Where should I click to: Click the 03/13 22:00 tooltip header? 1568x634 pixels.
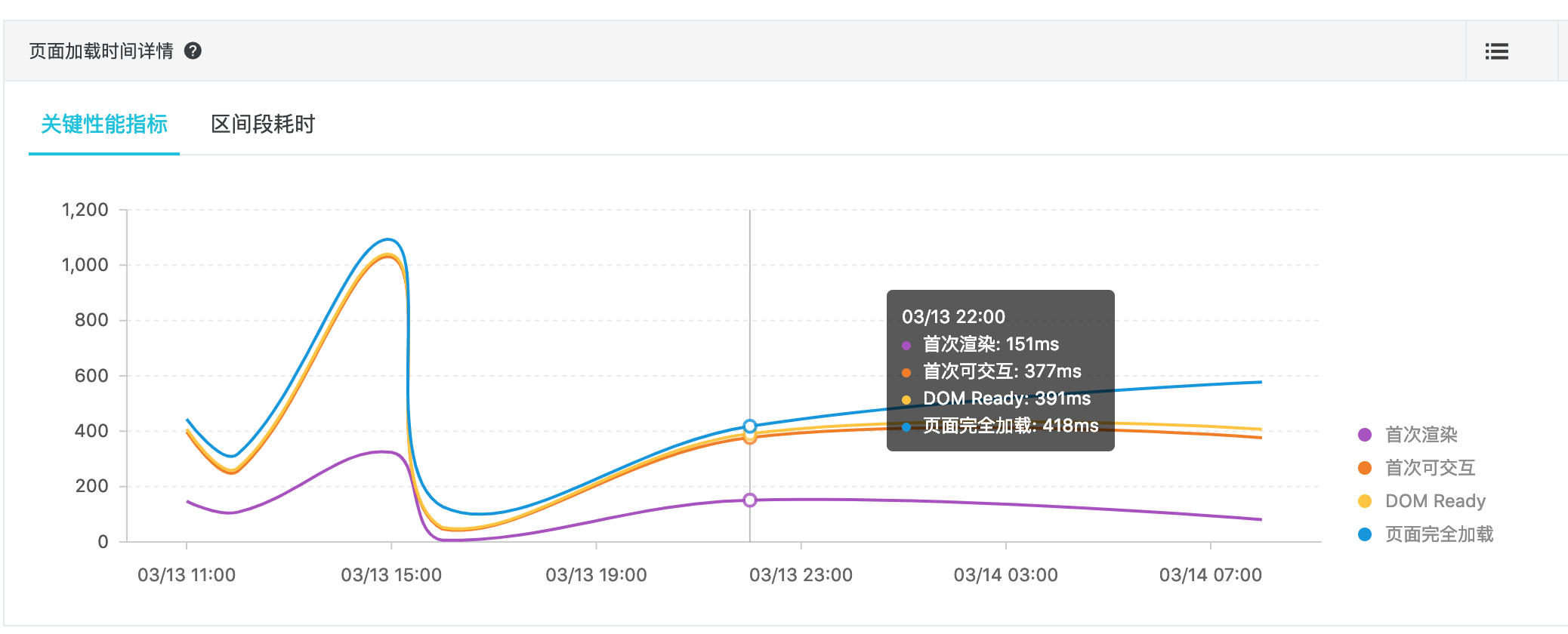point(953,316)
